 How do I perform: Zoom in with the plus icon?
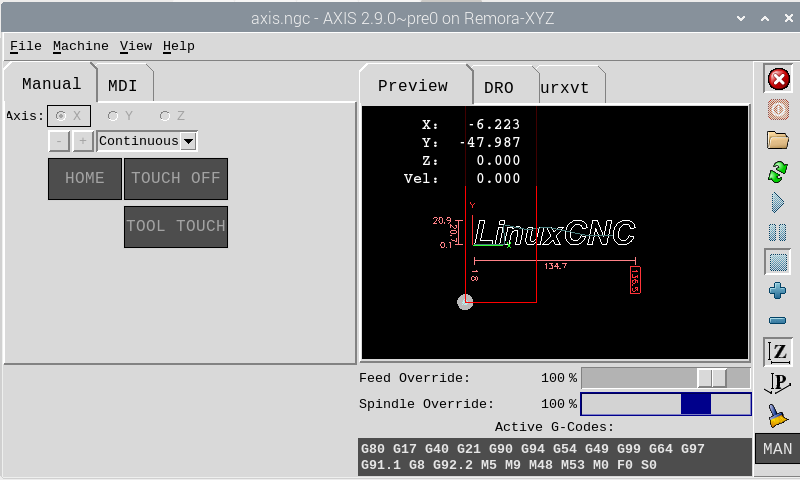coord(778,291)
